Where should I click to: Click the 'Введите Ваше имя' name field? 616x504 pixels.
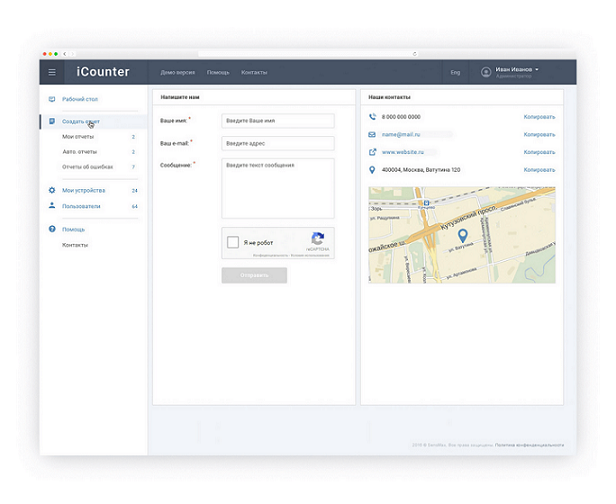click(277, 121)
